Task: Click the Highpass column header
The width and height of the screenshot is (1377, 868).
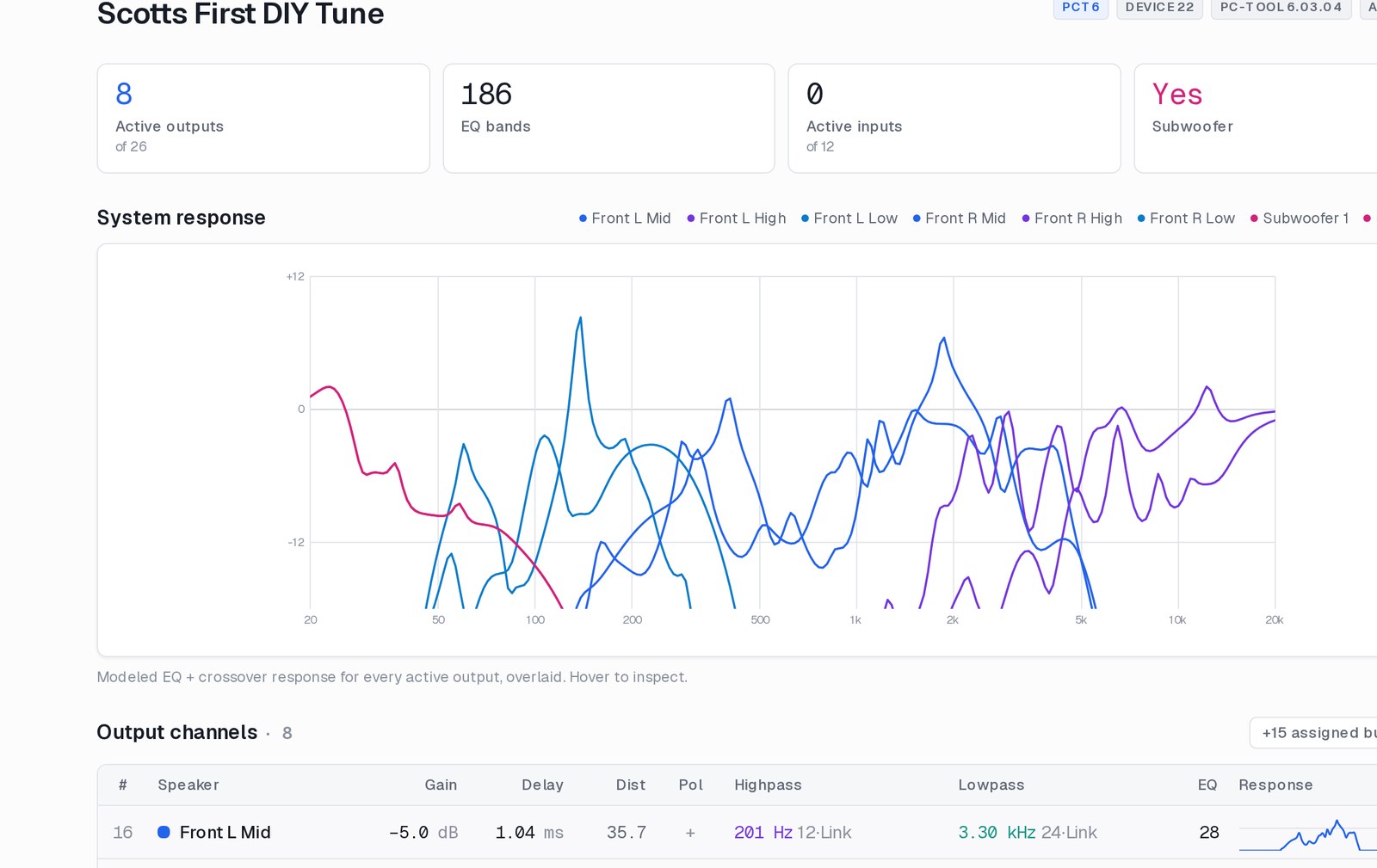Action: [768, 785]
